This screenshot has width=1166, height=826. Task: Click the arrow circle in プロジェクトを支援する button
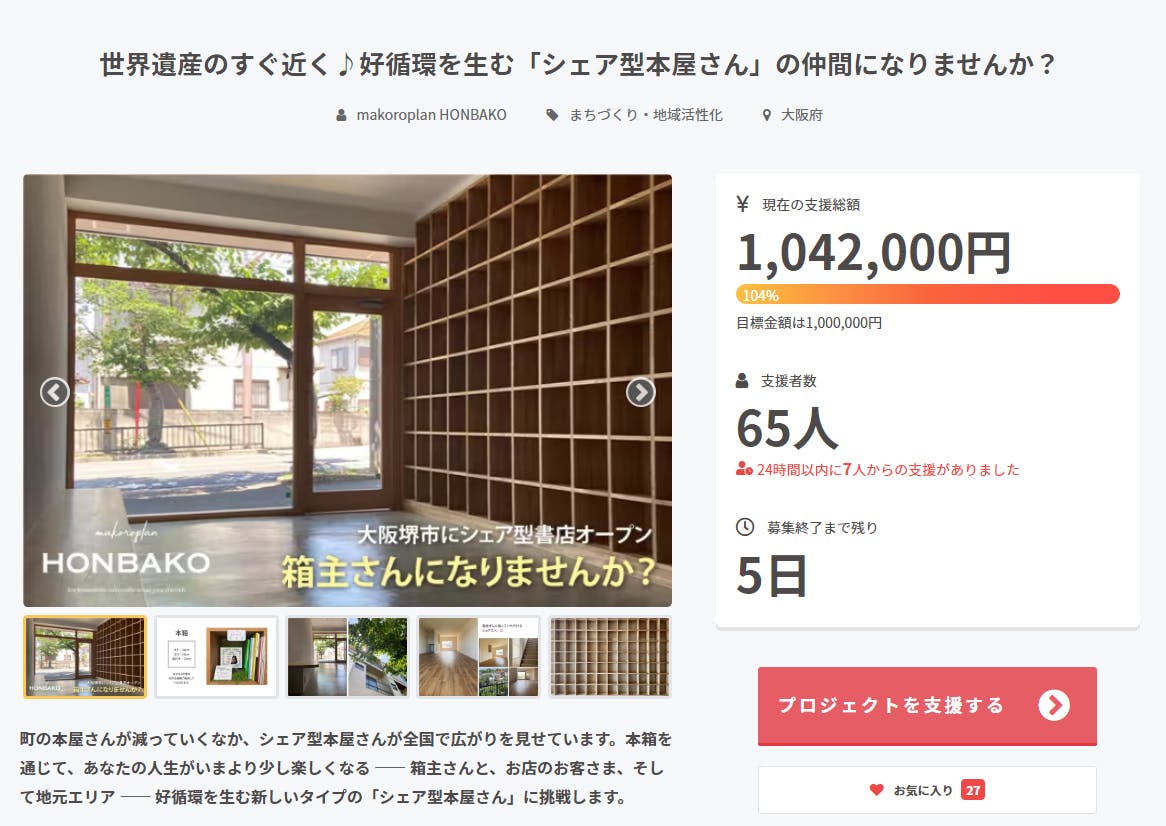[x=1054, y=705]
